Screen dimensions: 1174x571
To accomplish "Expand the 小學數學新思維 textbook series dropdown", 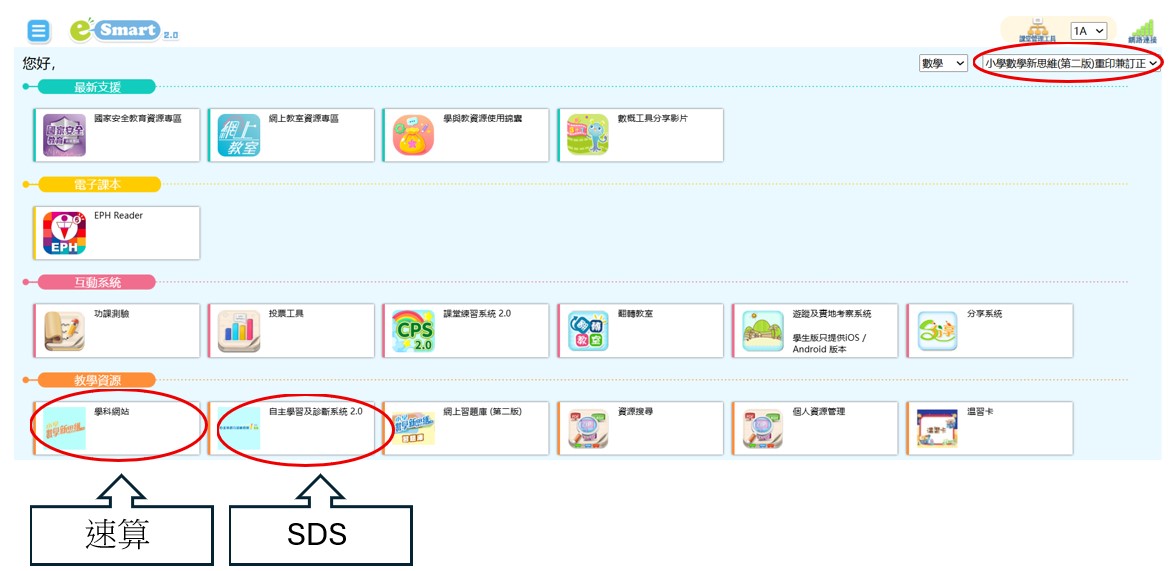I will pos(1070,63).
